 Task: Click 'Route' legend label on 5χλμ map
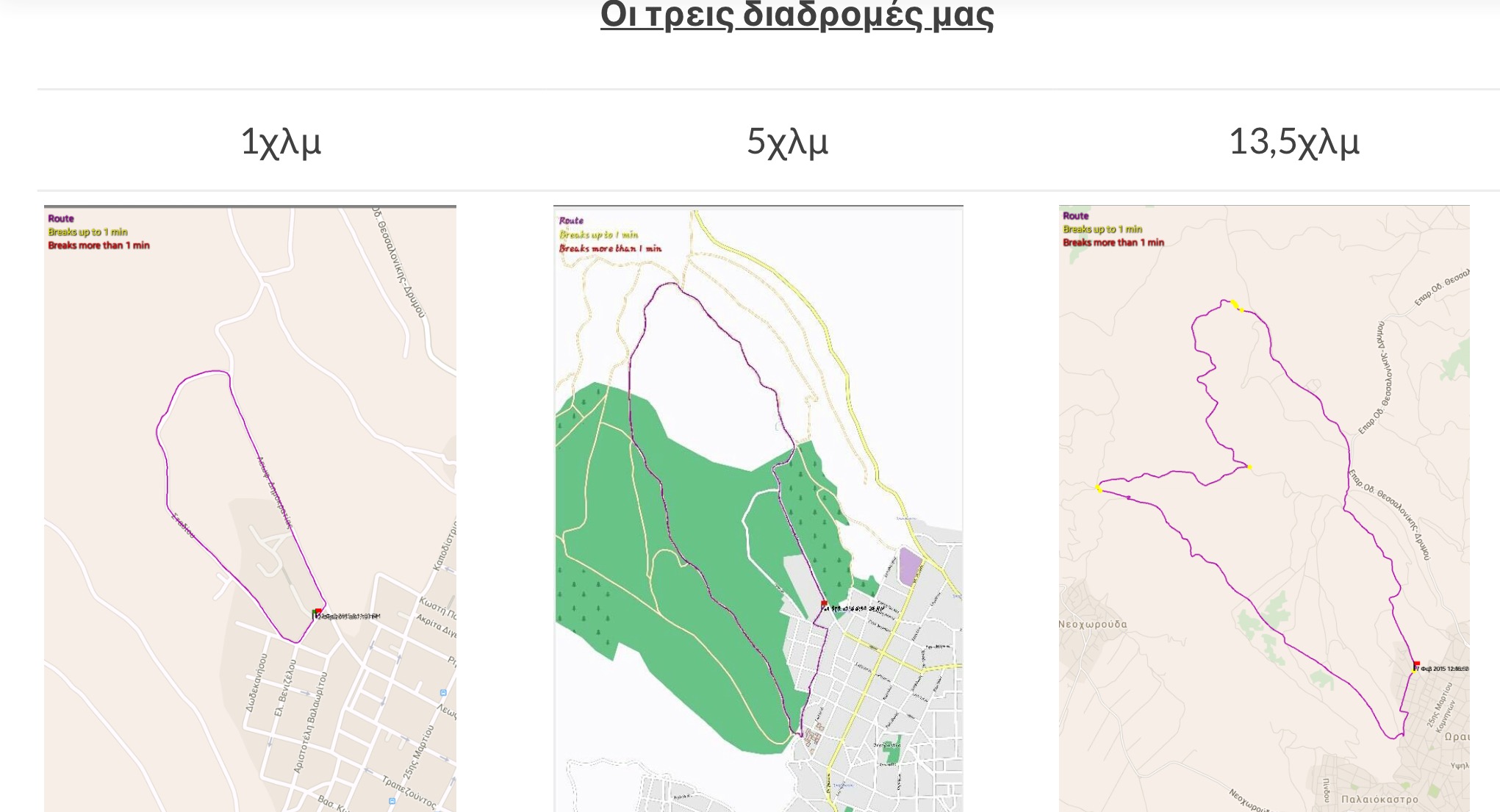pyautogui.click(x=571, y=220)
